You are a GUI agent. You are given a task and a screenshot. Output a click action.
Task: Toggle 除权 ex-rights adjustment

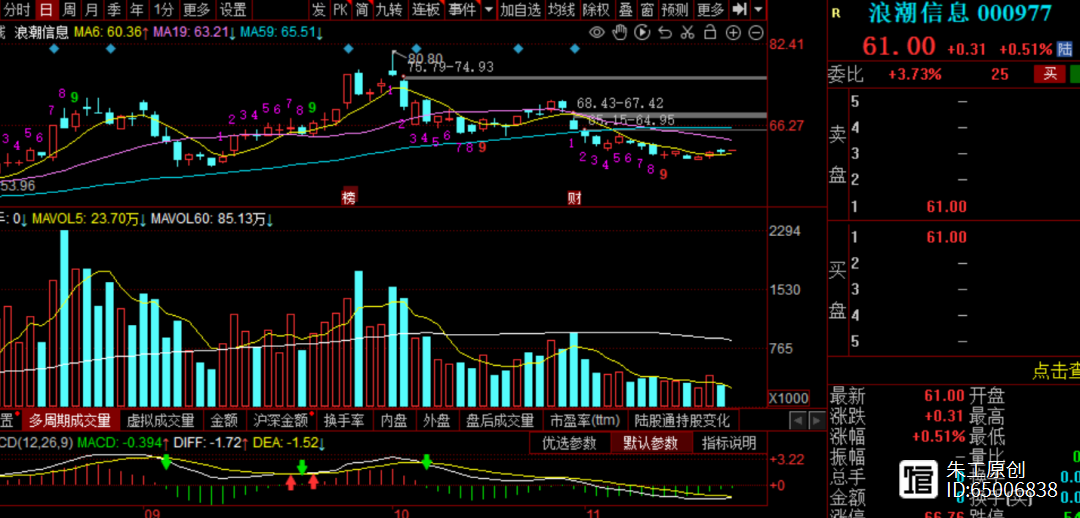(596, 10)
